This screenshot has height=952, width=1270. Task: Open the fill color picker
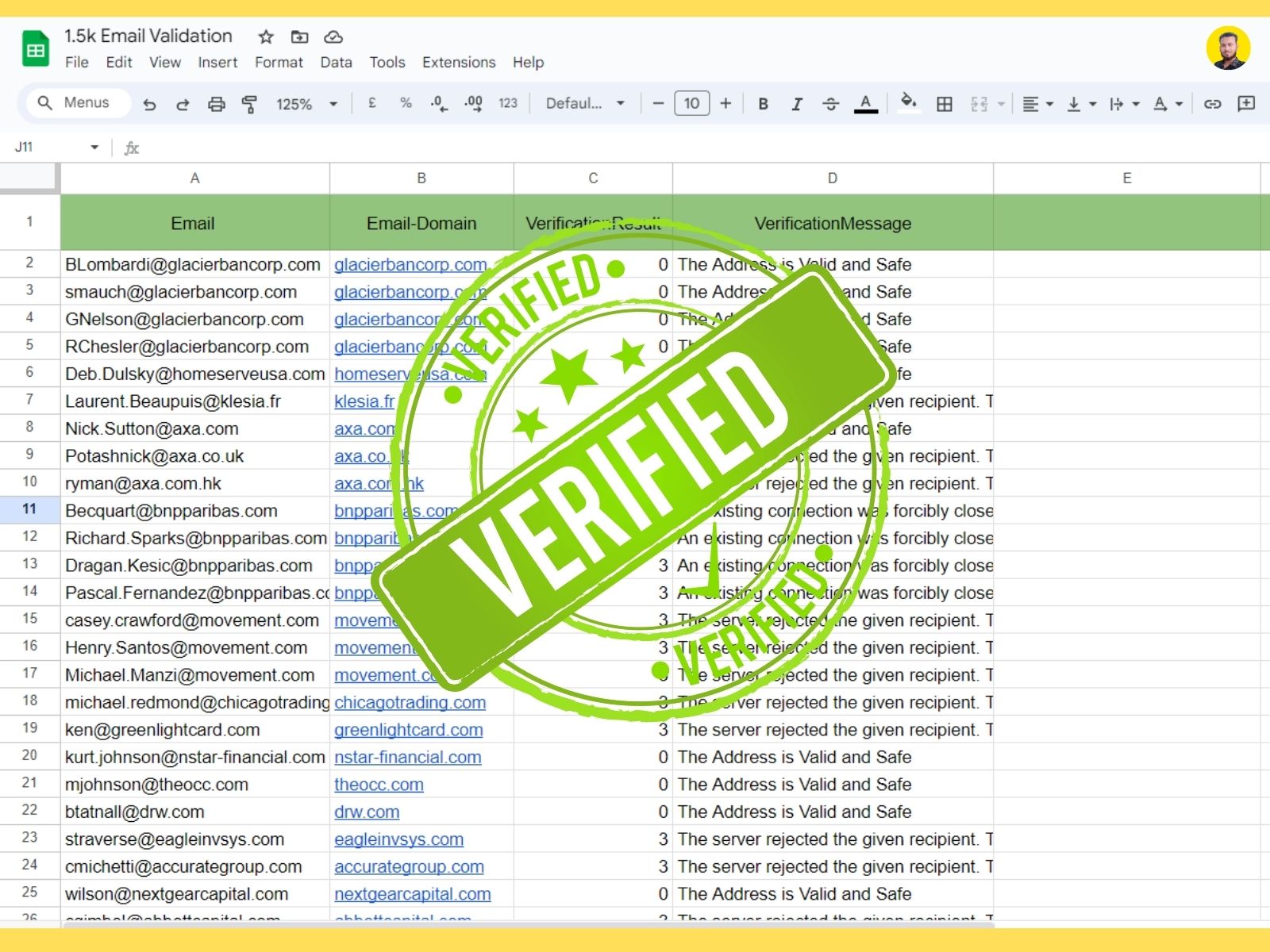pos(909,103)
